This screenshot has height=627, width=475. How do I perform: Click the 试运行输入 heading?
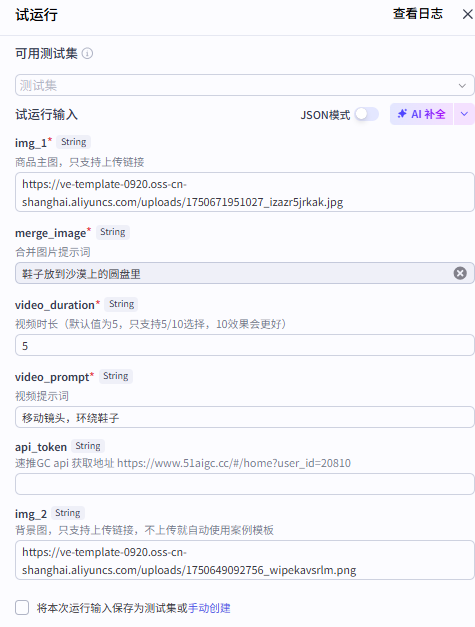(x=46, y=115)
